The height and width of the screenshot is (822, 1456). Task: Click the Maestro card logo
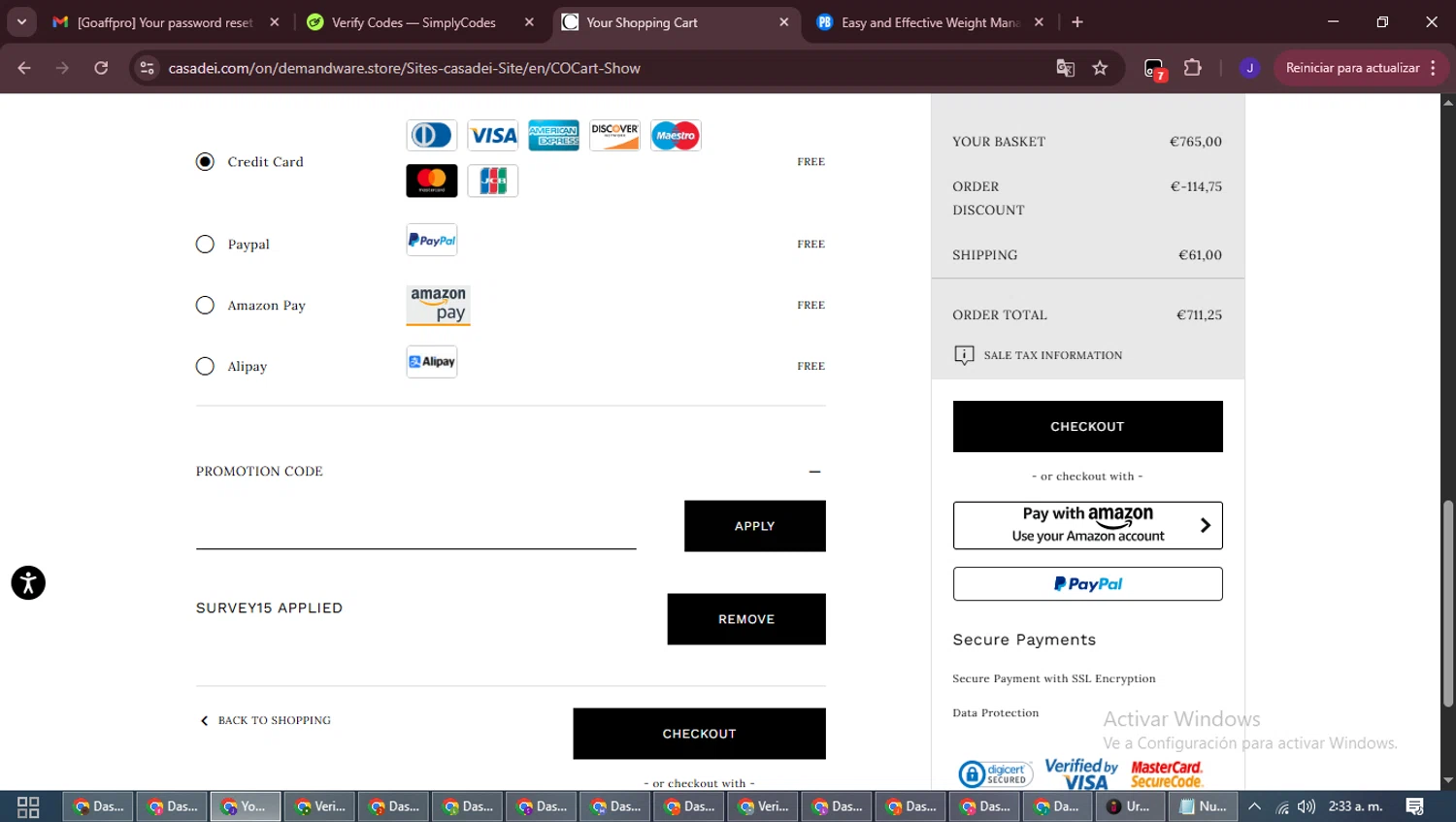[x=676, y=135]
